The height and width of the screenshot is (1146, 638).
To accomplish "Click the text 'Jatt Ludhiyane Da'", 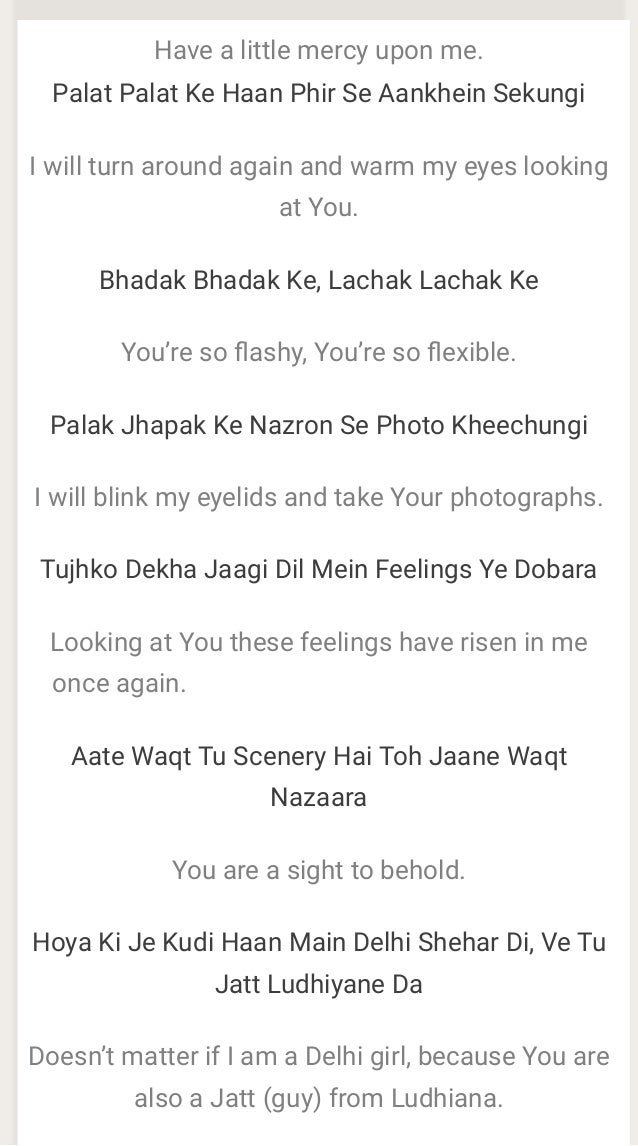I will [319, 984].
